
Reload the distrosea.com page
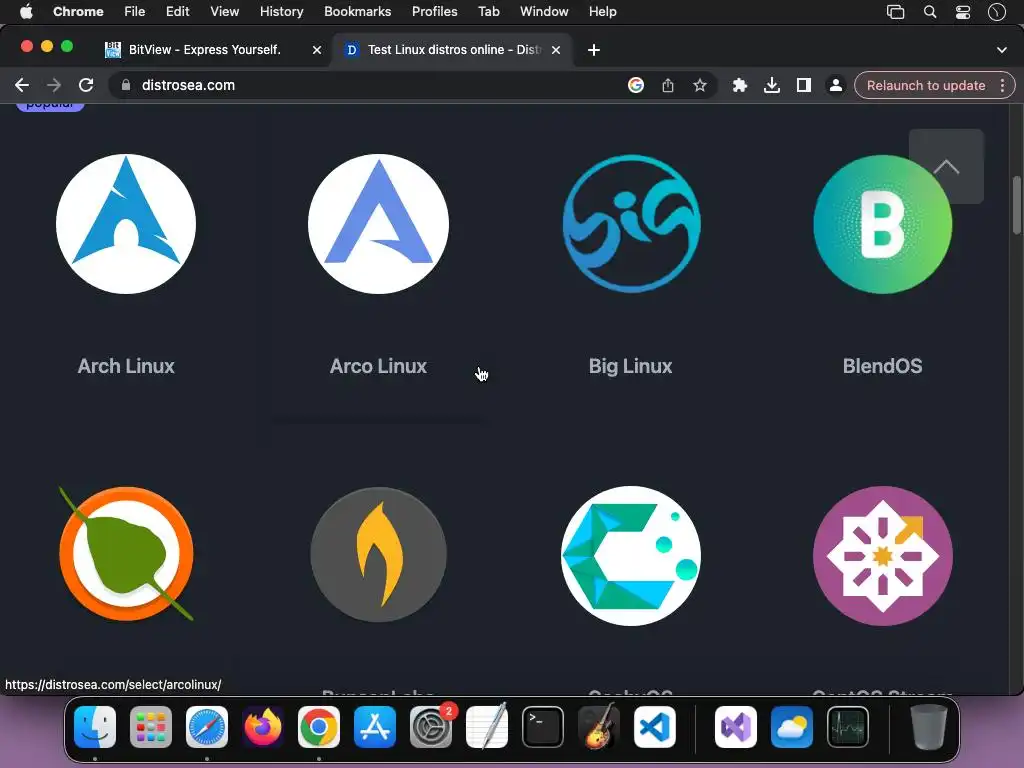point(86,85)
